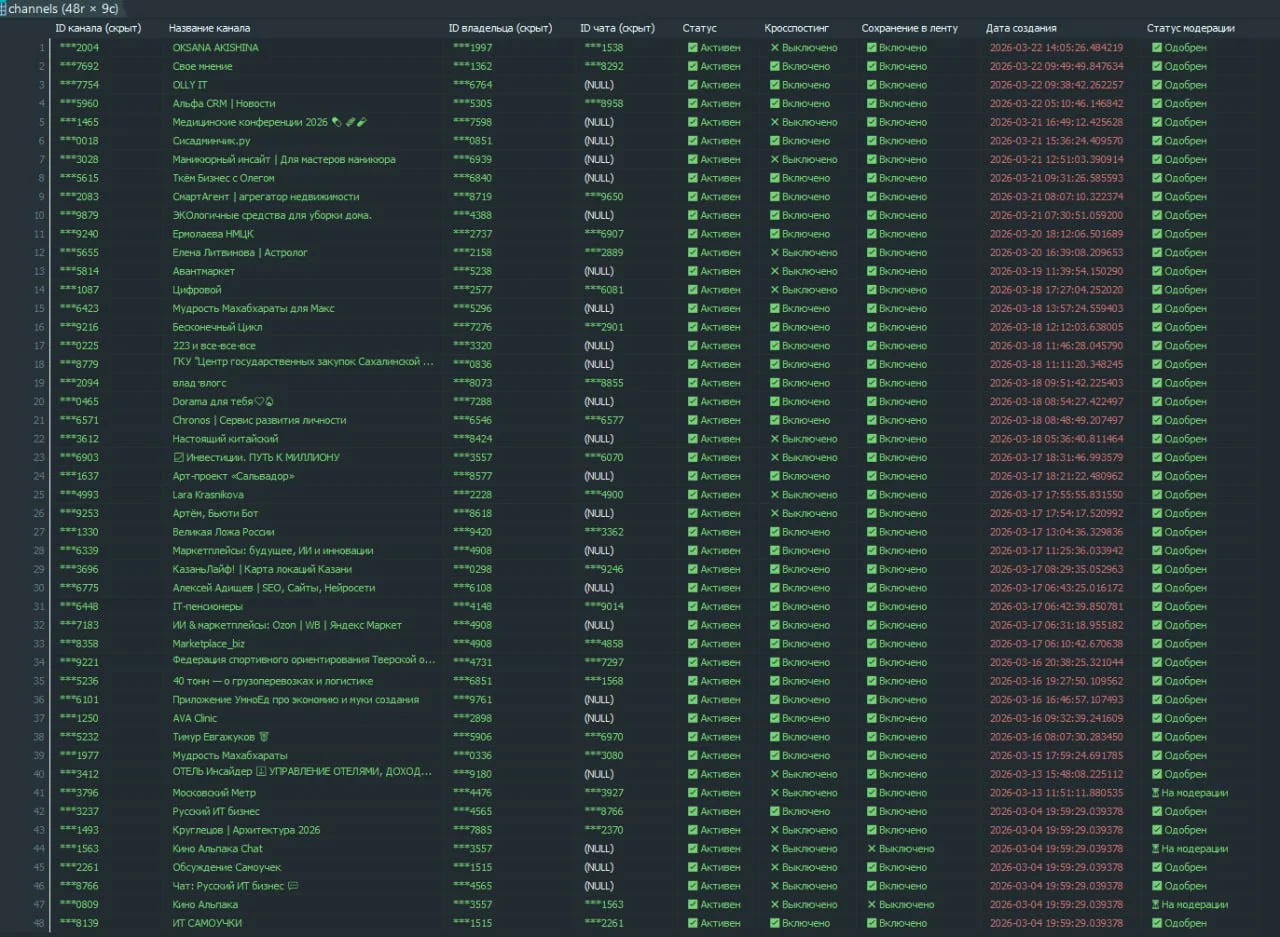Sort by the Дата создания column header
The width and height of the screenshot is (1280, 937).
pyautogui.click(x=1020, y=28)
